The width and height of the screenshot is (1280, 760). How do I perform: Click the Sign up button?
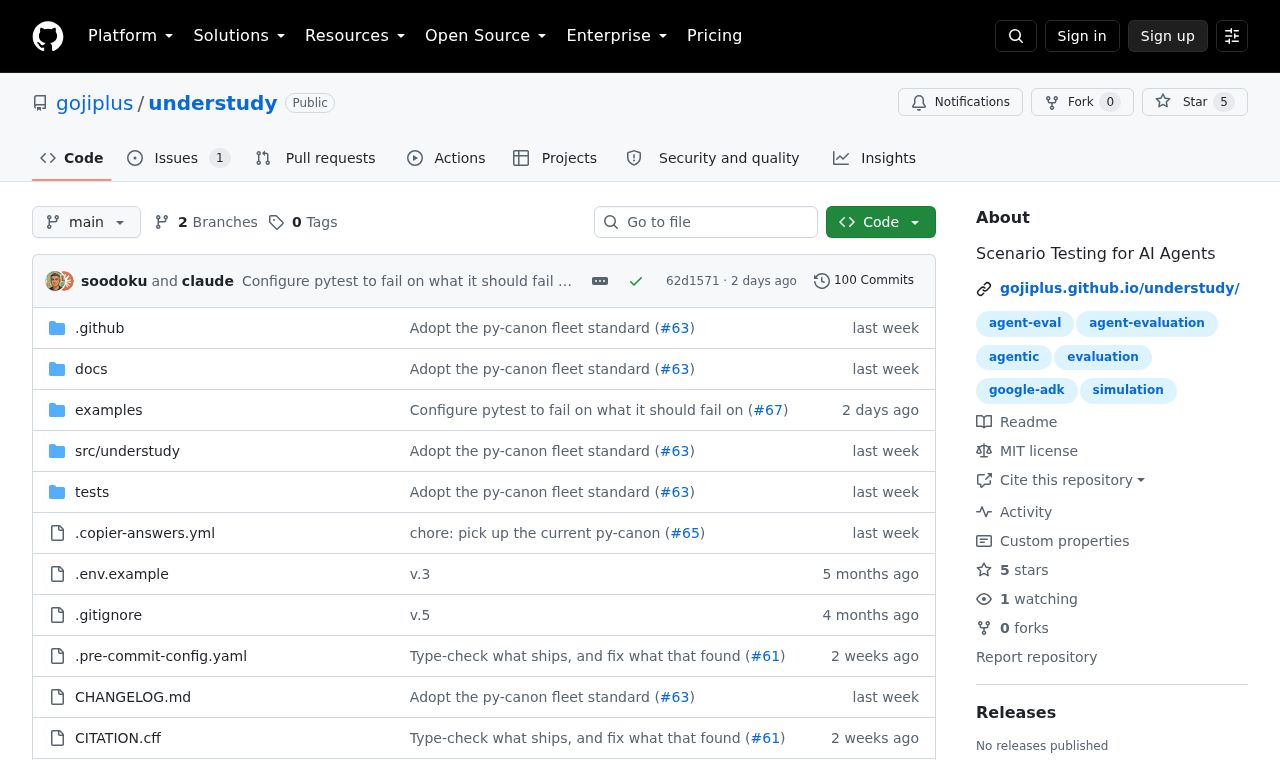point(1168,36)
